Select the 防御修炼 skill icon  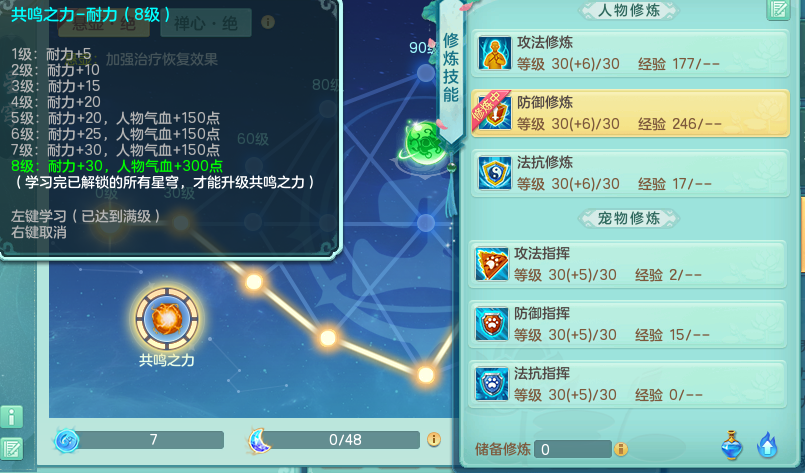point(495,113)
